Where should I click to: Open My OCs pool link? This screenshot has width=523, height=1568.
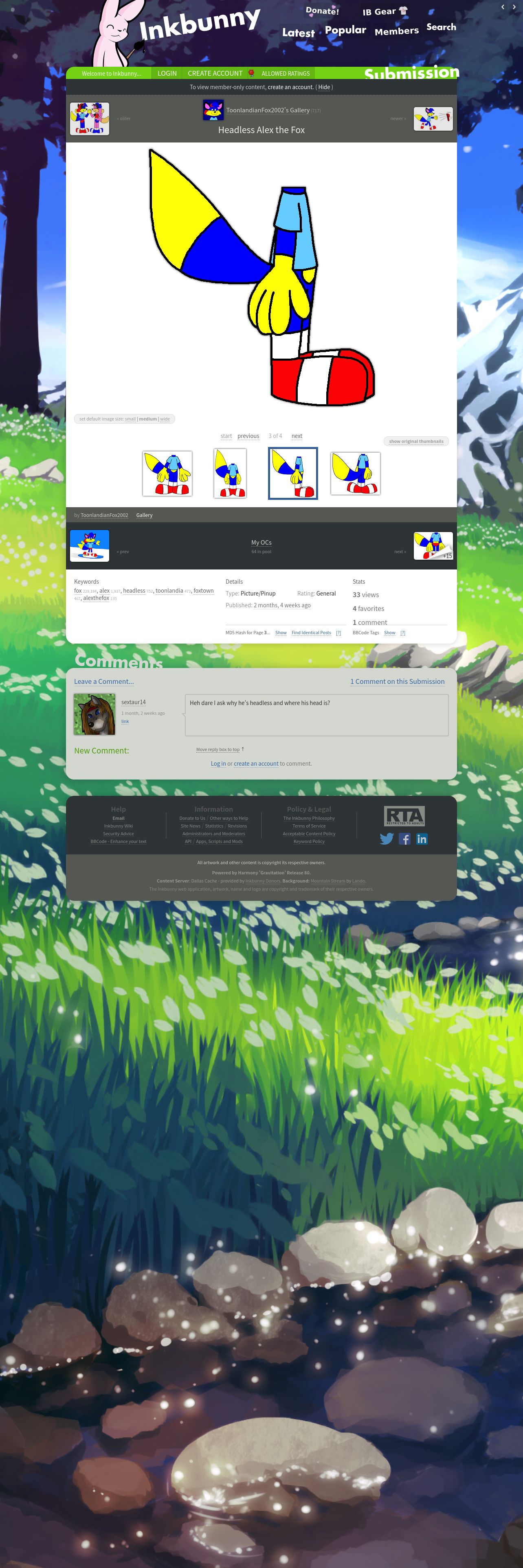(261, 542)
